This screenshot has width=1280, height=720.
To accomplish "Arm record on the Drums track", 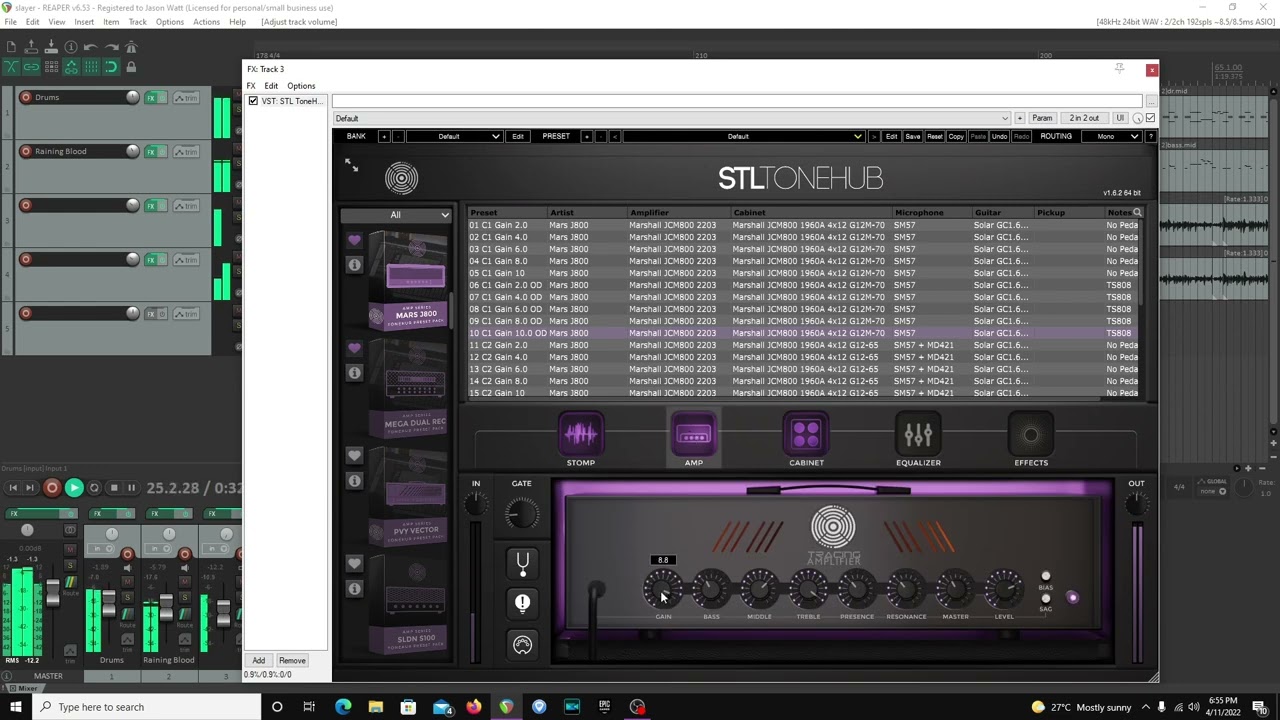I will click(x=26, y=97).
